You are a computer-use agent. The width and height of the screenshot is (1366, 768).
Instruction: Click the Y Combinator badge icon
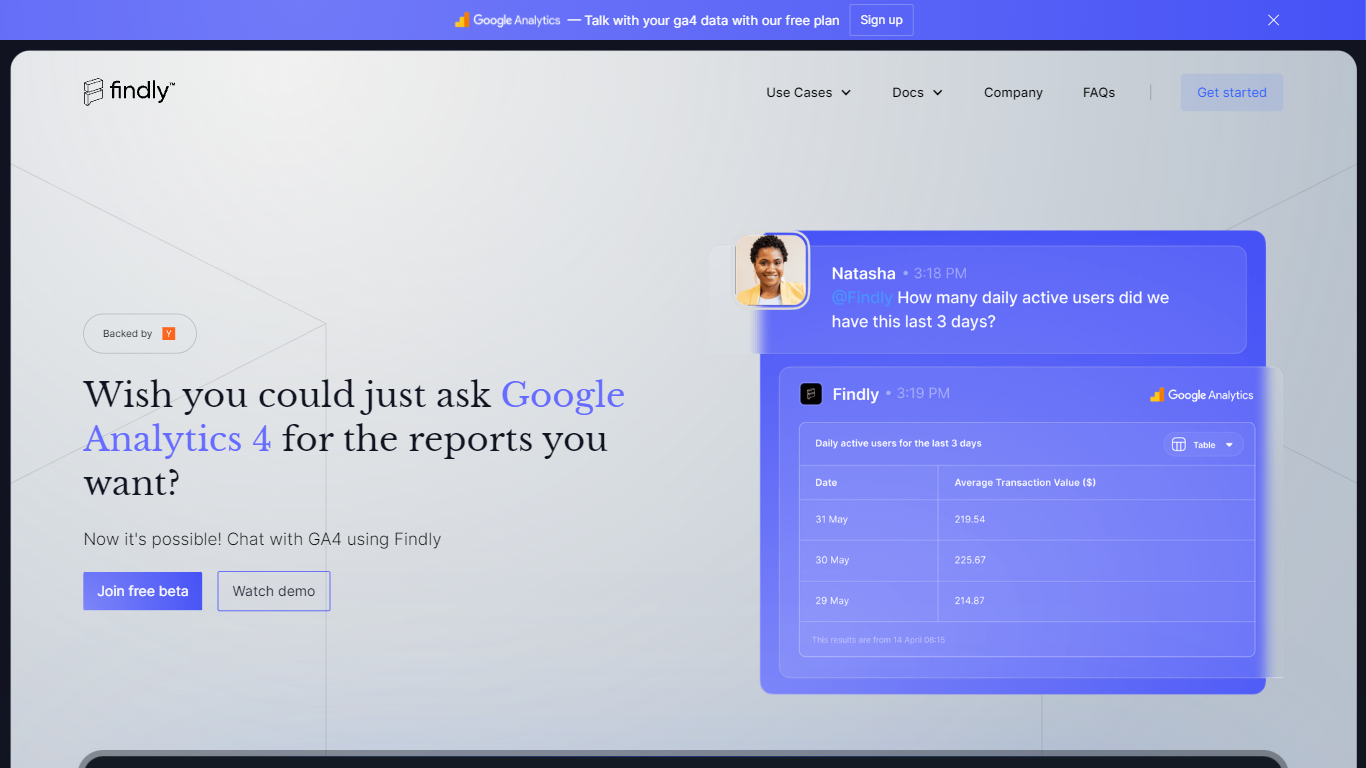tap(168, 334)
